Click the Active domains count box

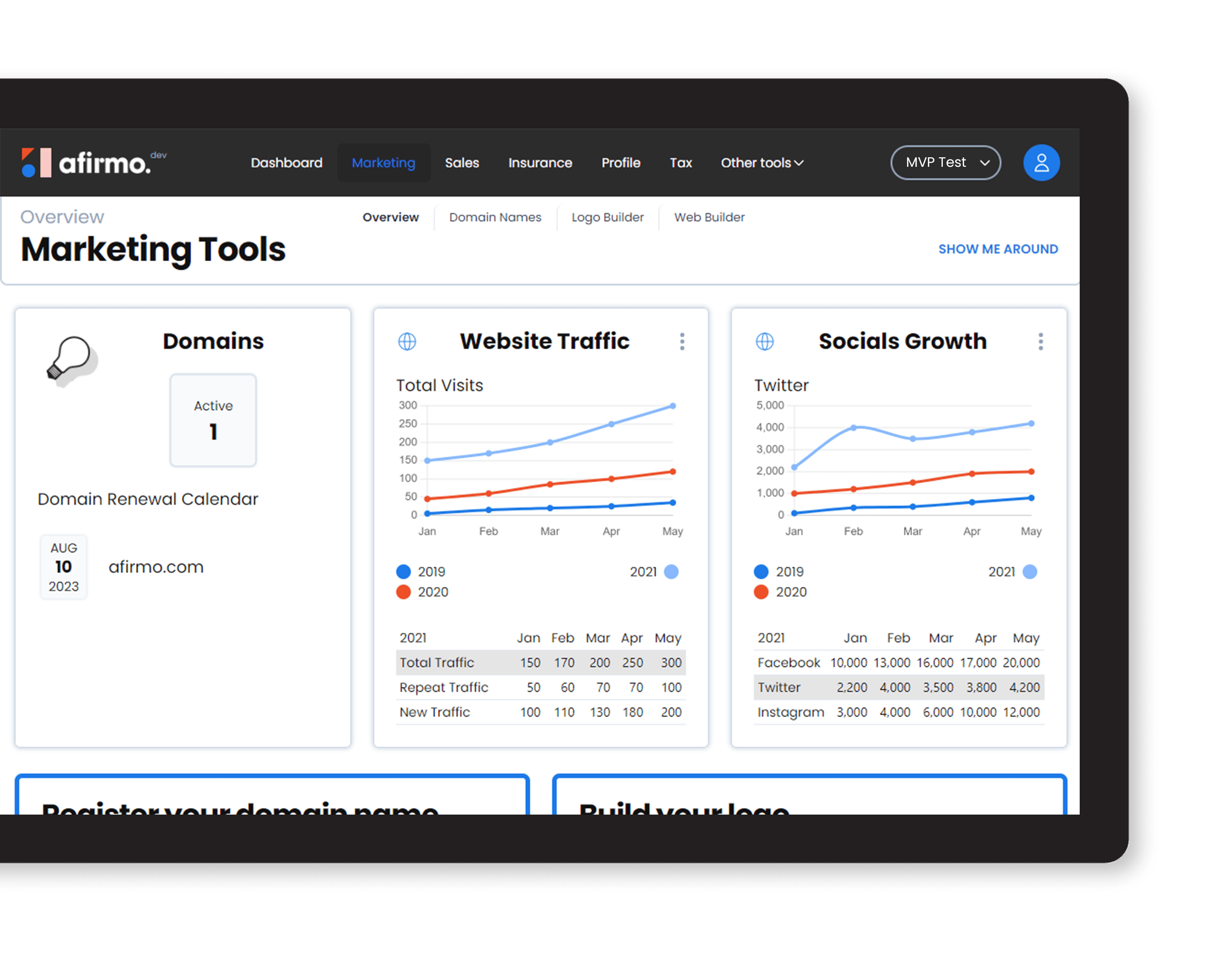(x=213, y=420)
